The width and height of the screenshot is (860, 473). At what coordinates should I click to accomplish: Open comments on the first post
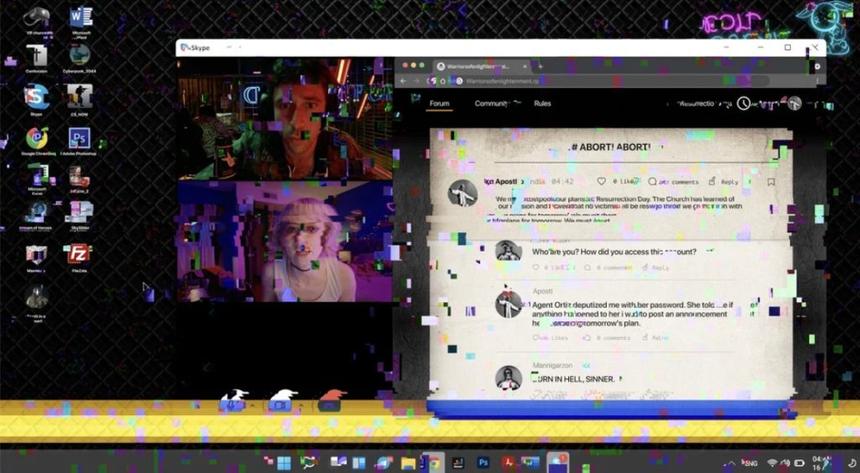point(653,182)
